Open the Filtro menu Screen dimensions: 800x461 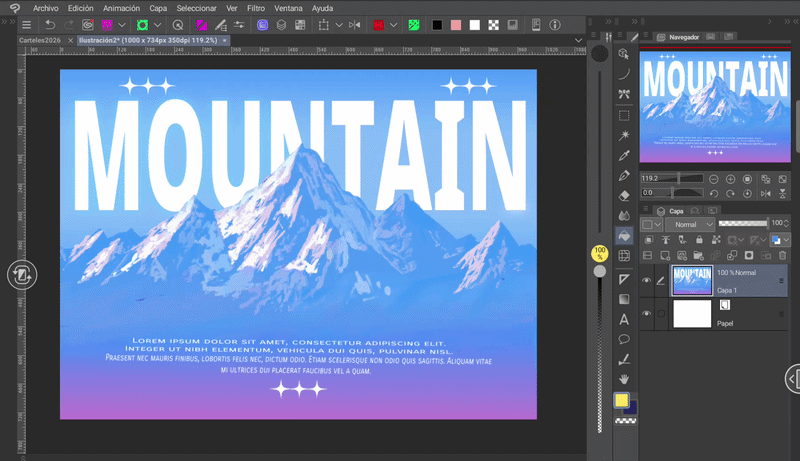[255, 7]
